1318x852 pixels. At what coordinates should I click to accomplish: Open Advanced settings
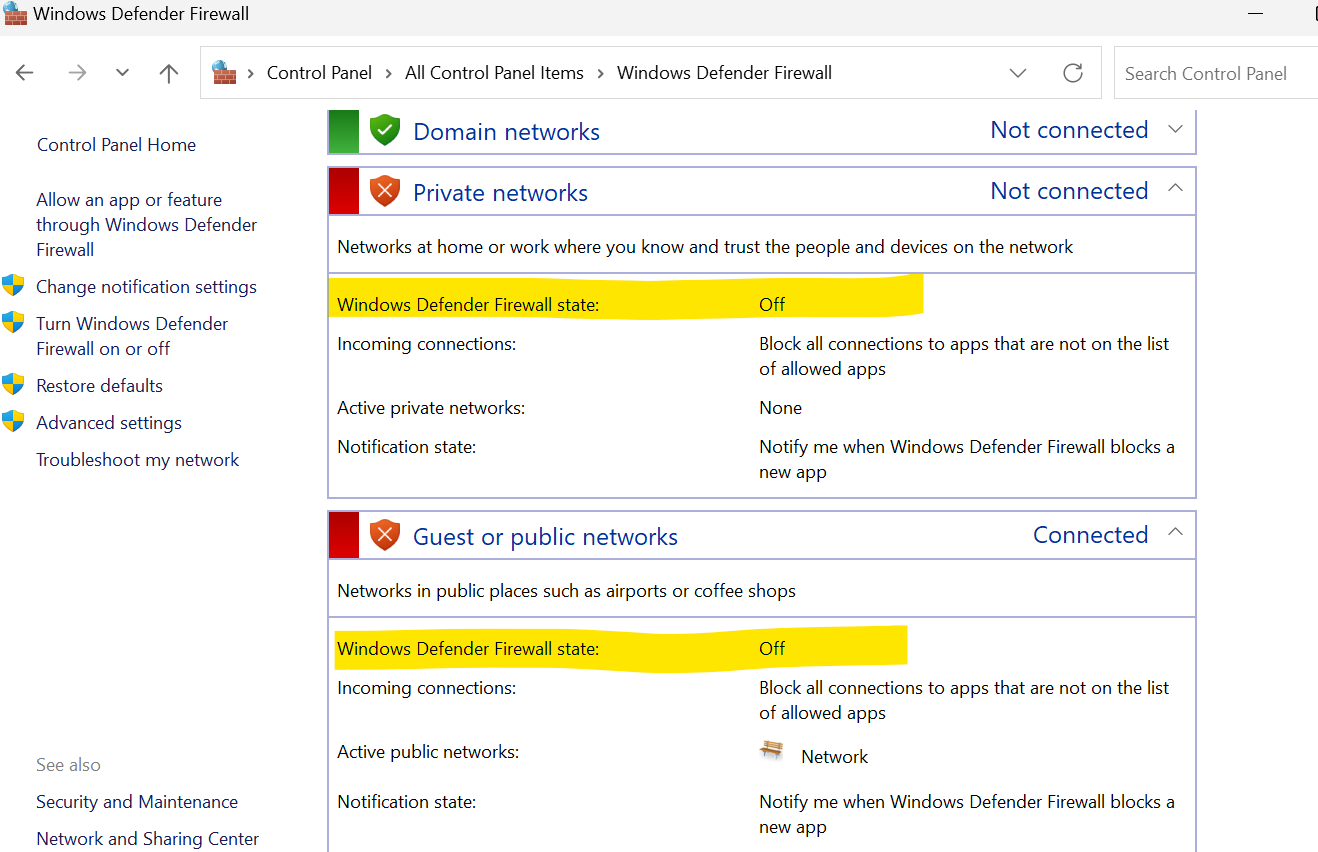(109, 423)
